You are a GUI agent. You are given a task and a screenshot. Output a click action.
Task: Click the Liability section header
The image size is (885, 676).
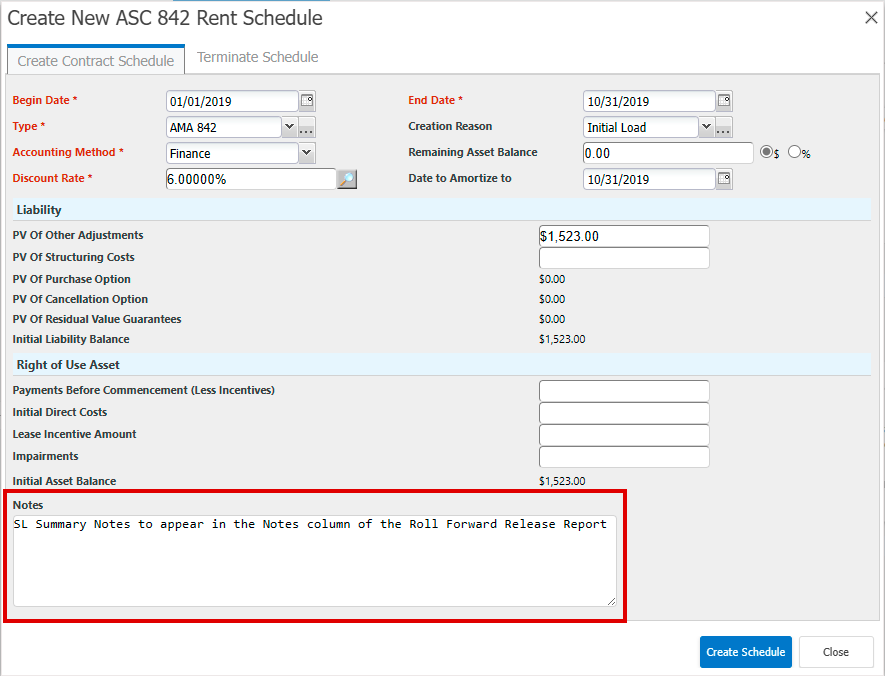pos(442,210)
